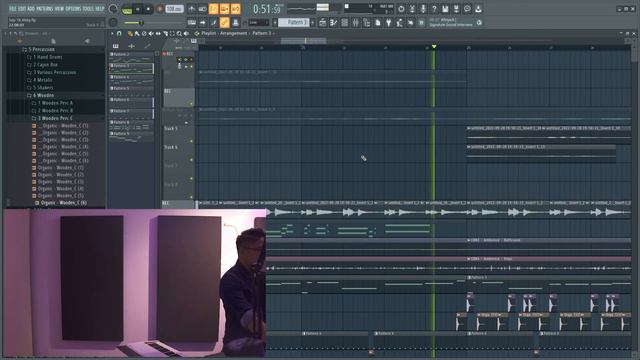Click the plus button after Pattern 3
640x360 pixels.
pyautogui.click(x=313, y=23)
